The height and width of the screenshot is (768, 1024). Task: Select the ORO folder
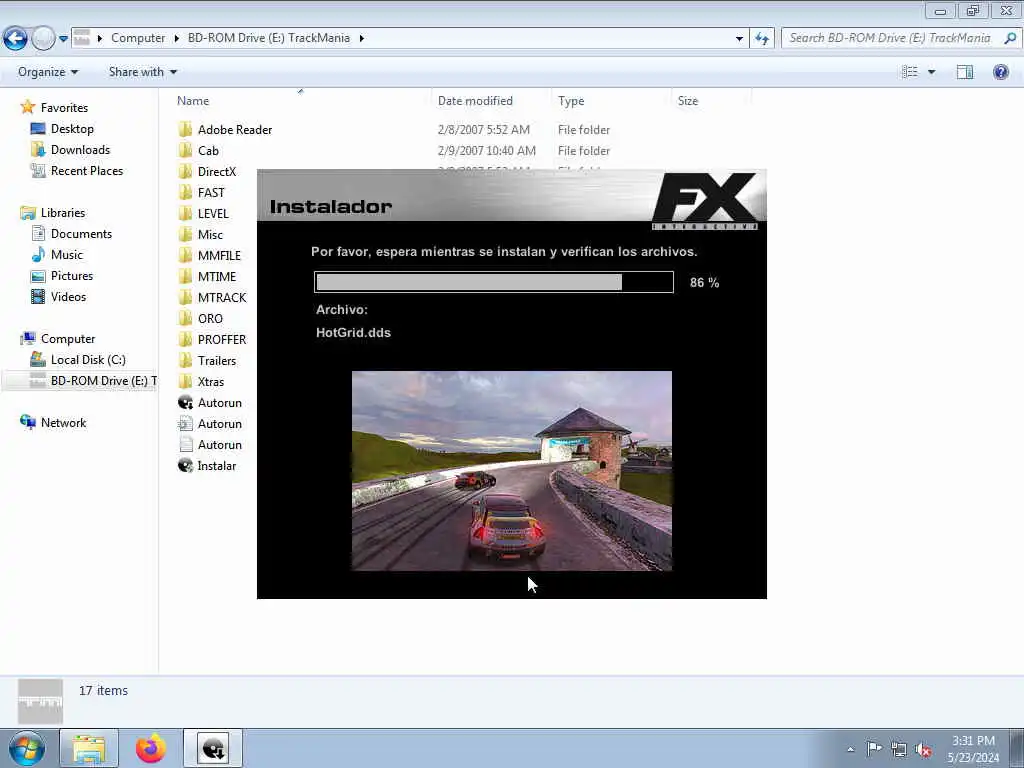pyautogui.click(x=210, y=319)
